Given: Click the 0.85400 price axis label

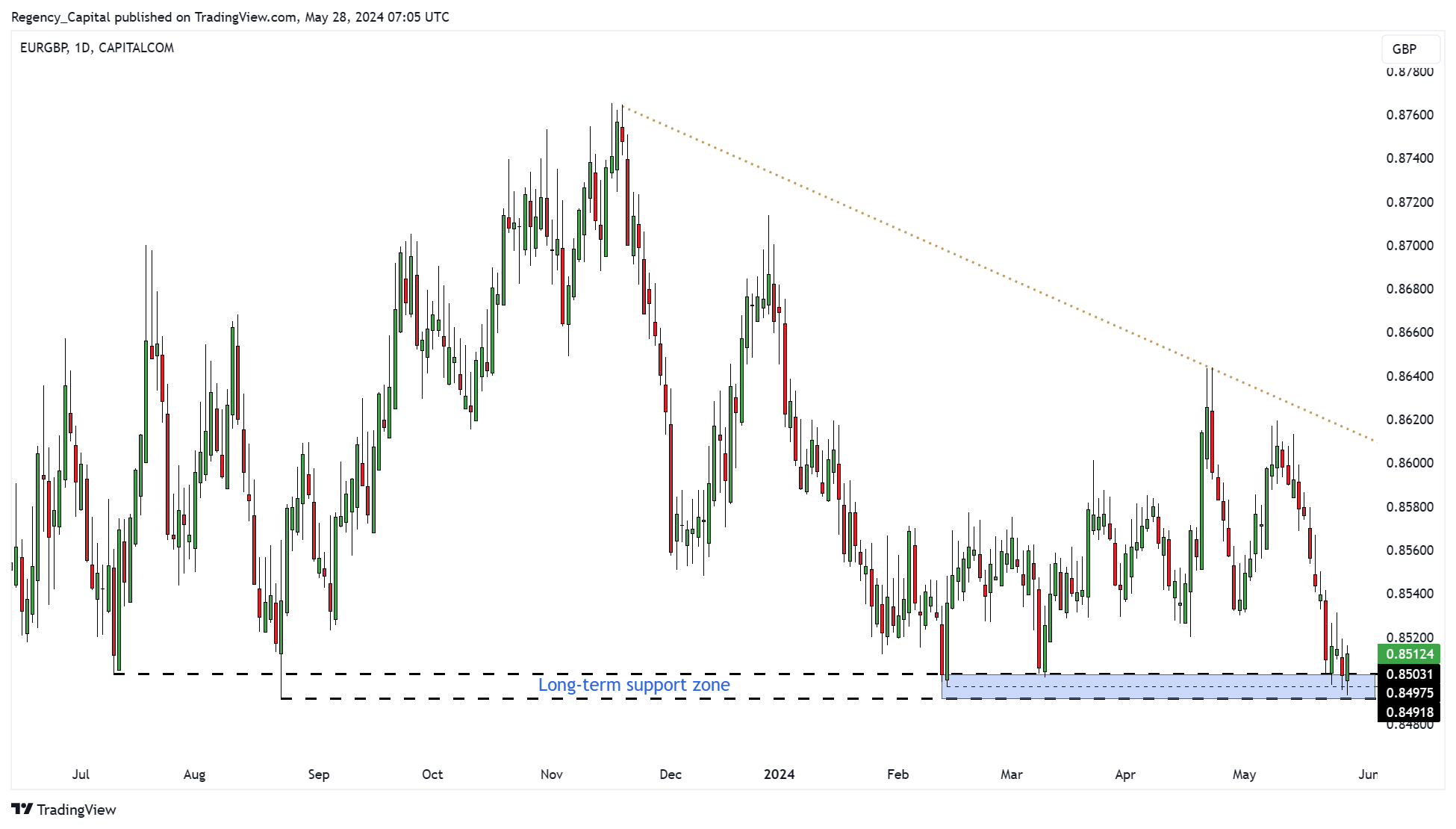Looking at the screenshot, I should [x=1410, y=594].
